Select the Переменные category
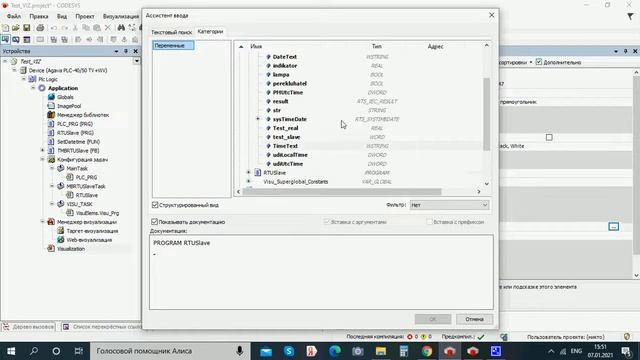Image resolution: width=640 pixels, height=360 pixels. pos(173,45)
